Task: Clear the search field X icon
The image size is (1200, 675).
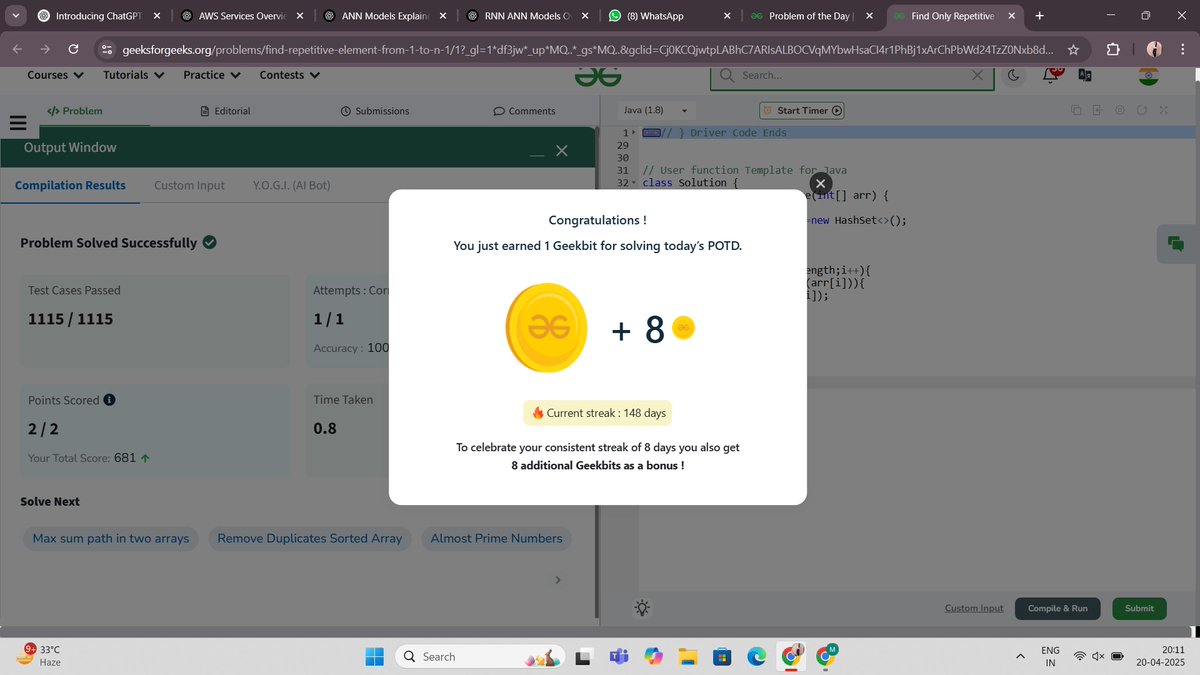Action: [977, 75]
